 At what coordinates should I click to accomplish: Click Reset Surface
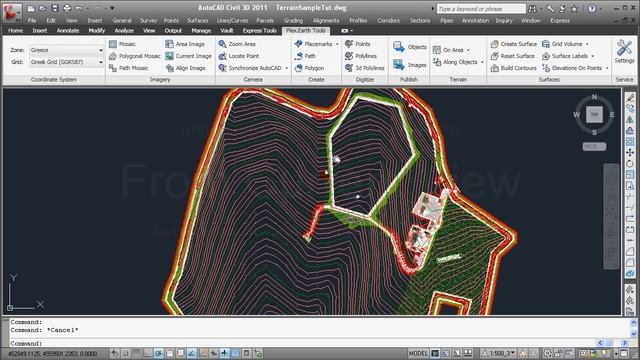click(x=513, y=56)
